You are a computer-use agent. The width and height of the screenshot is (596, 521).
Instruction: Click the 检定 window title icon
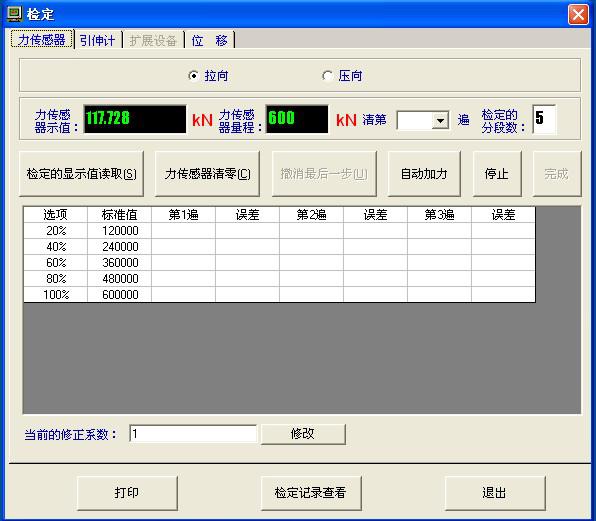(x=14, y=14)
